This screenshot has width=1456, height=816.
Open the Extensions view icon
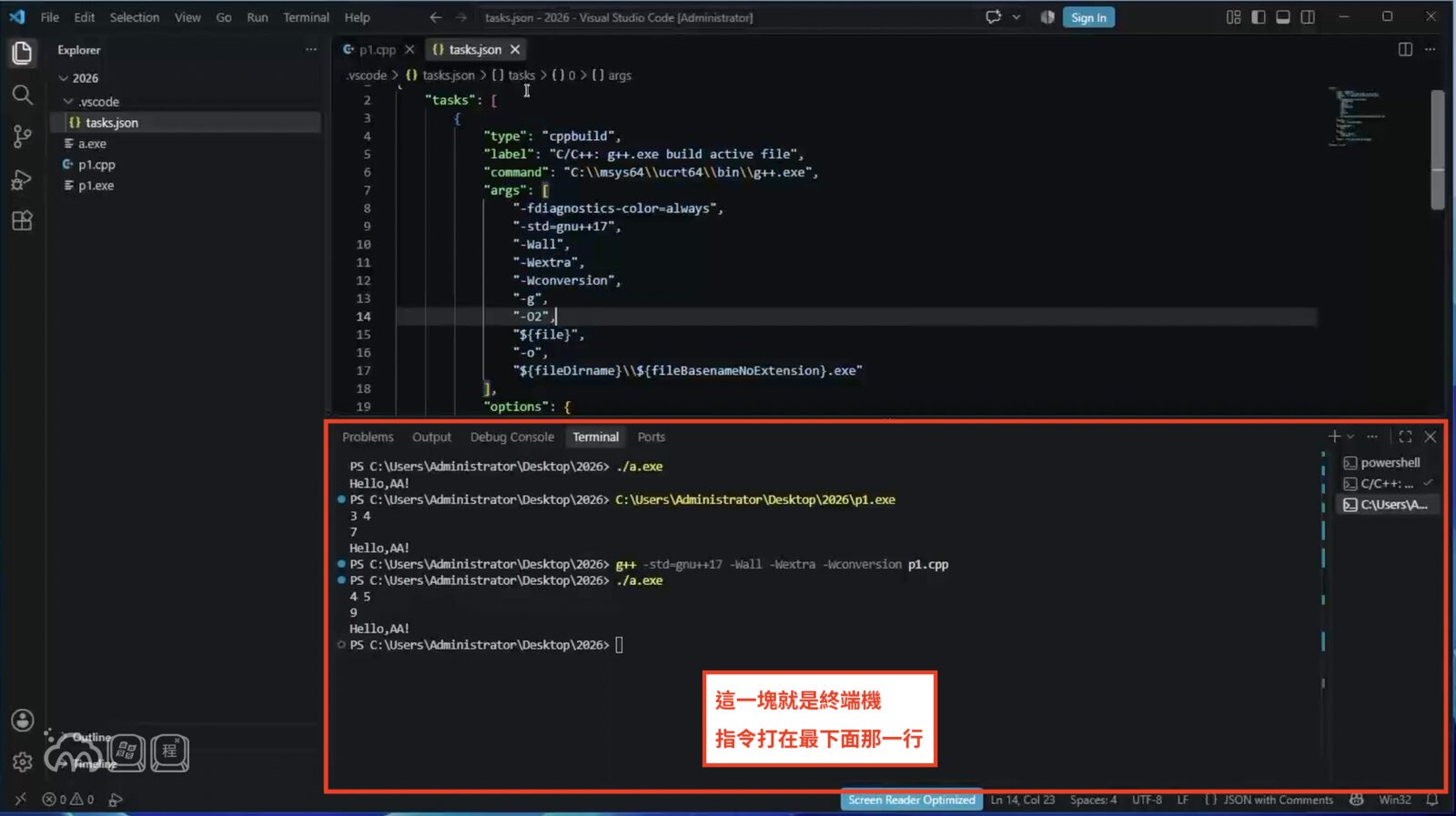pyautogui.click(x=22, y=221)
